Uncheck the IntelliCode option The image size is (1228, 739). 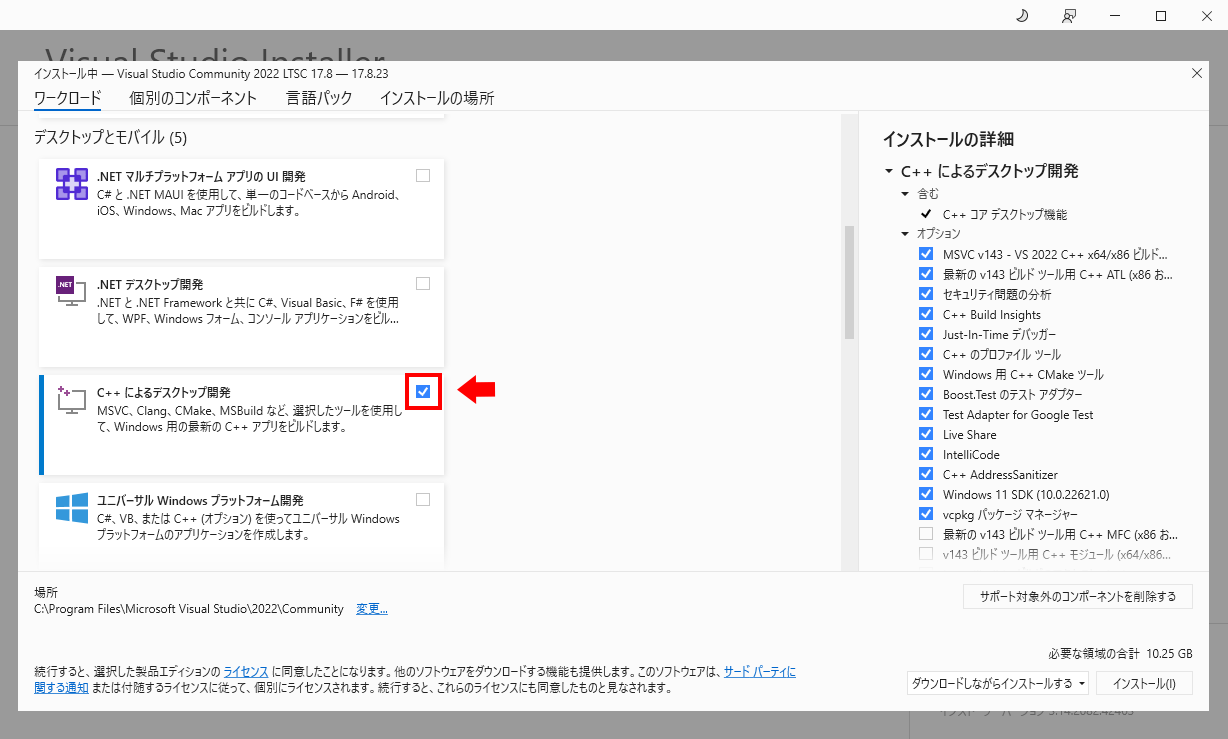(925, 454)
